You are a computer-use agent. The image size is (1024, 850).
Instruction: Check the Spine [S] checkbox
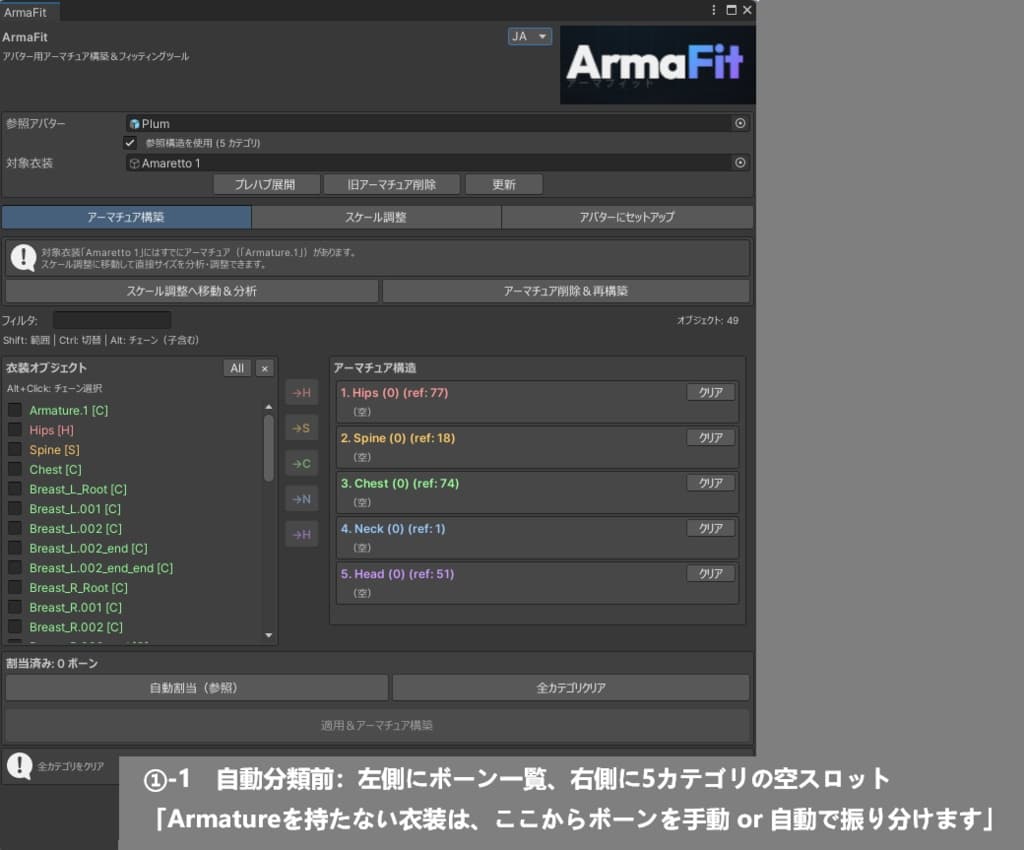pos(14,449)
